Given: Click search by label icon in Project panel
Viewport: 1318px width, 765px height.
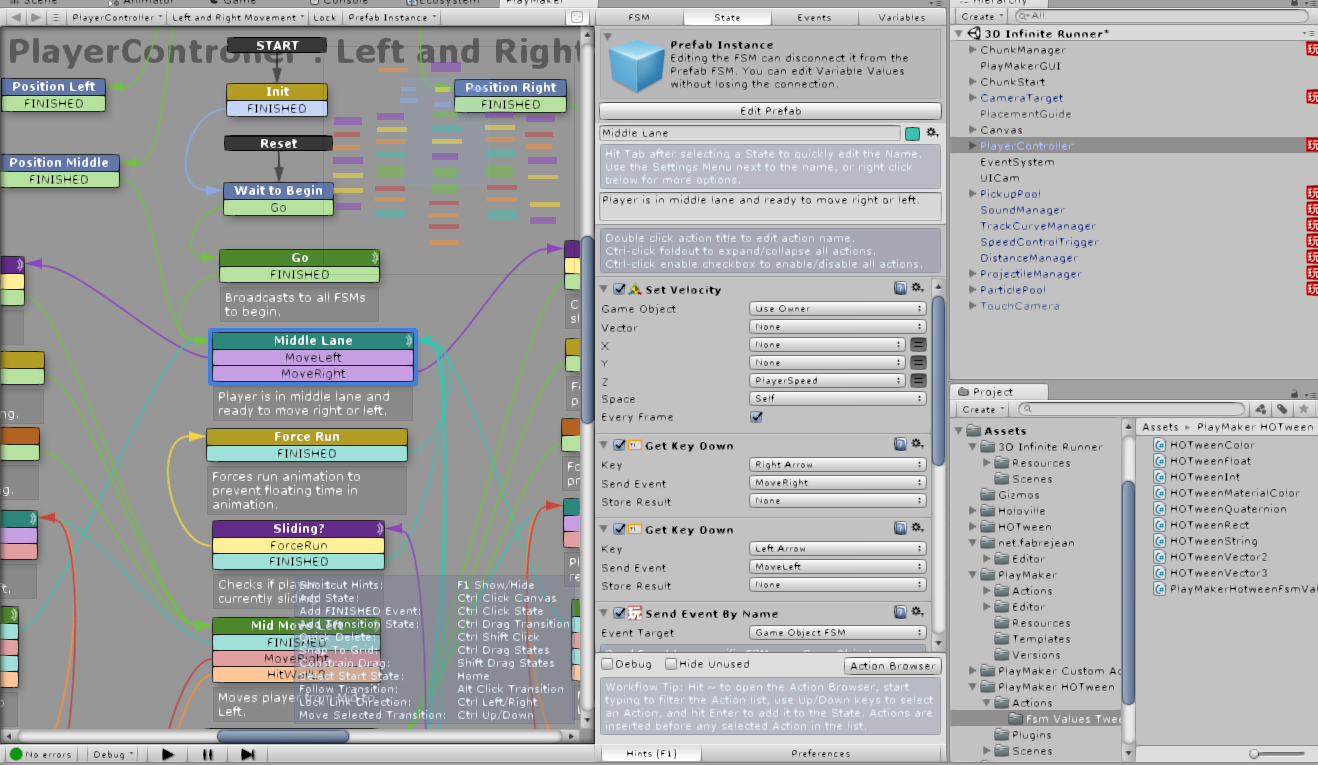Looking at the screenshot, I should point(1283,409).
